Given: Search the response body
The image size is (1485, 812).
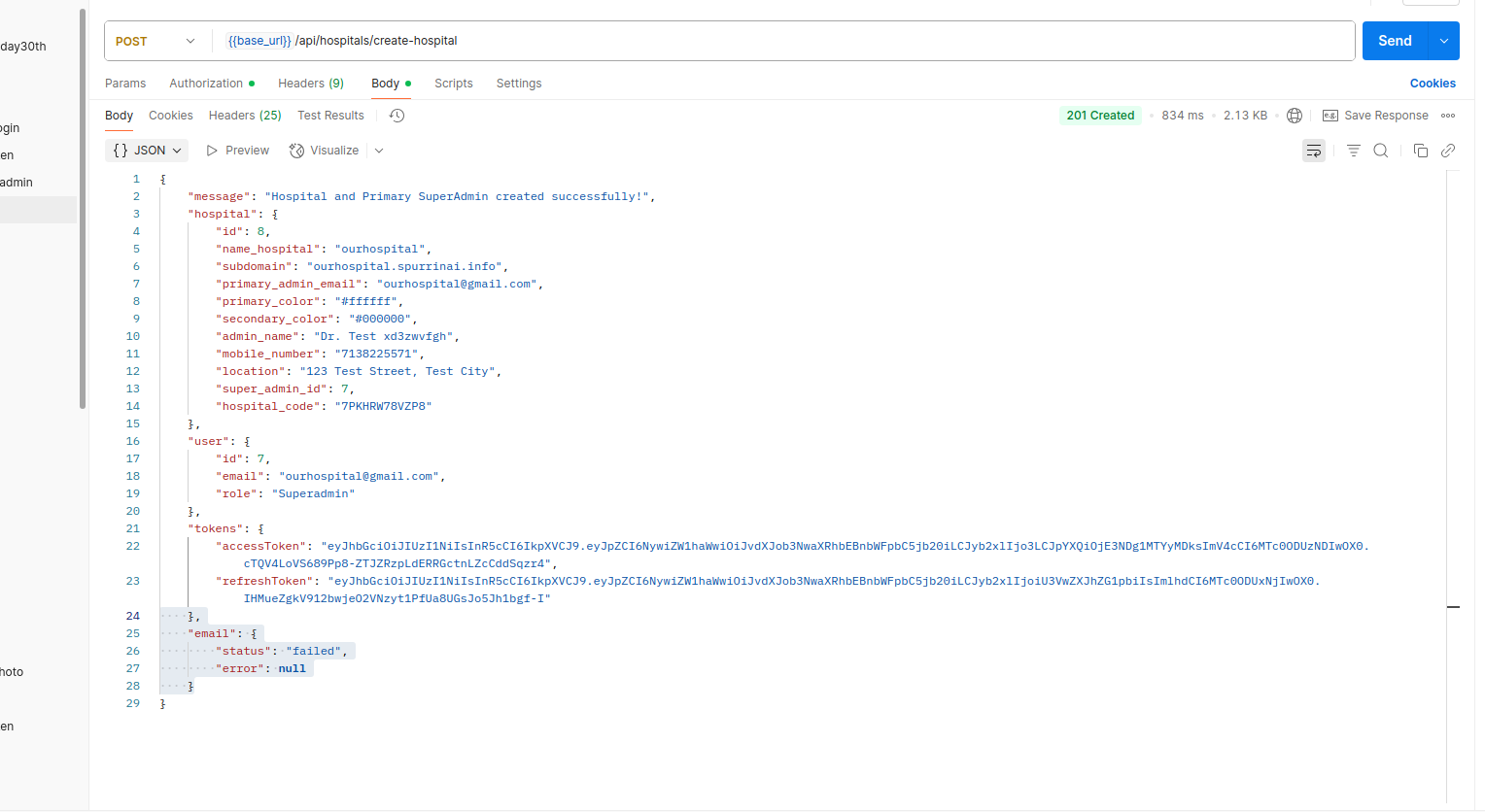Looking at the screenshot, I should pyautogui.click(x=1381, y=151).
